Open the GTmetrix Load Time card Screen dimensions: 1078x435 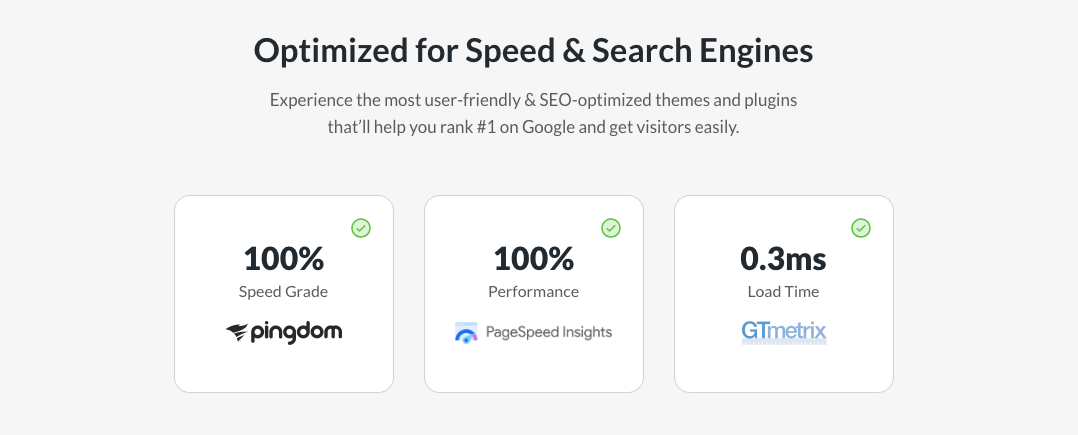(784, 294)
